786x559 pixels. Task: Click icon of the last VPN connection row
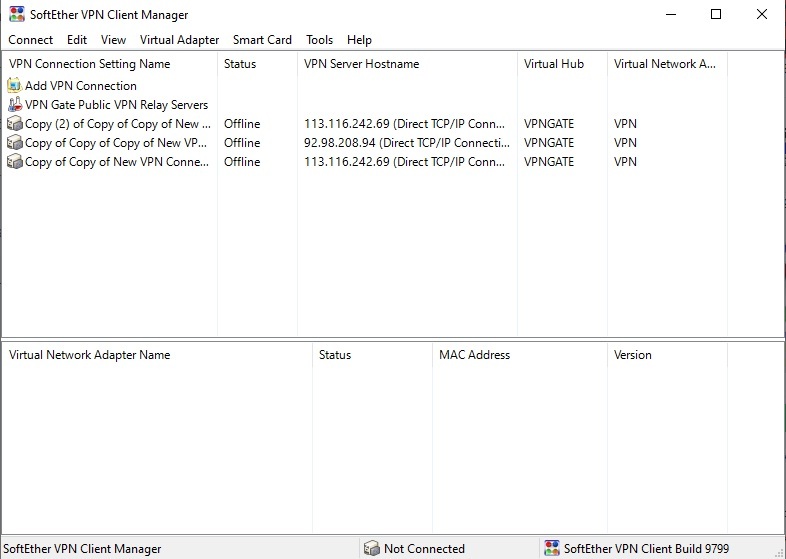(x=15, y=162)
